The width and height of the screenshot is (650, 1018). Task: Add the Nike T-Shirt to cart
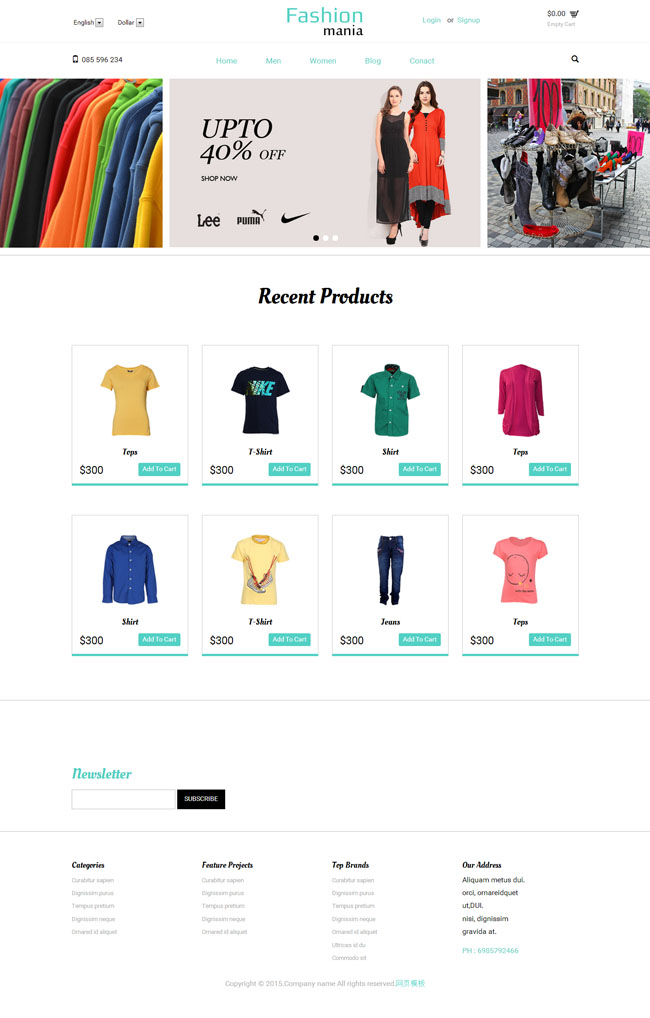click(290, 469)
